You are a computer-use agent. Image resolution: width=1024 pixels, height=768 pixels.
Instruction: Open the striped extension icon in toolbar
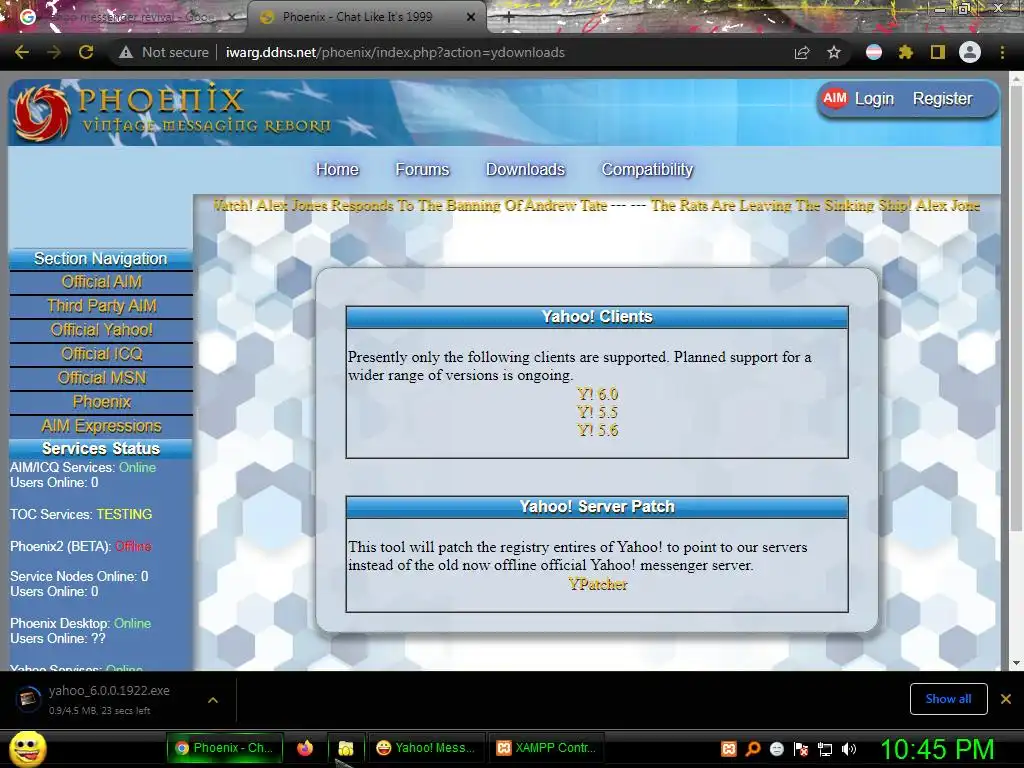[x=874, y=52]
